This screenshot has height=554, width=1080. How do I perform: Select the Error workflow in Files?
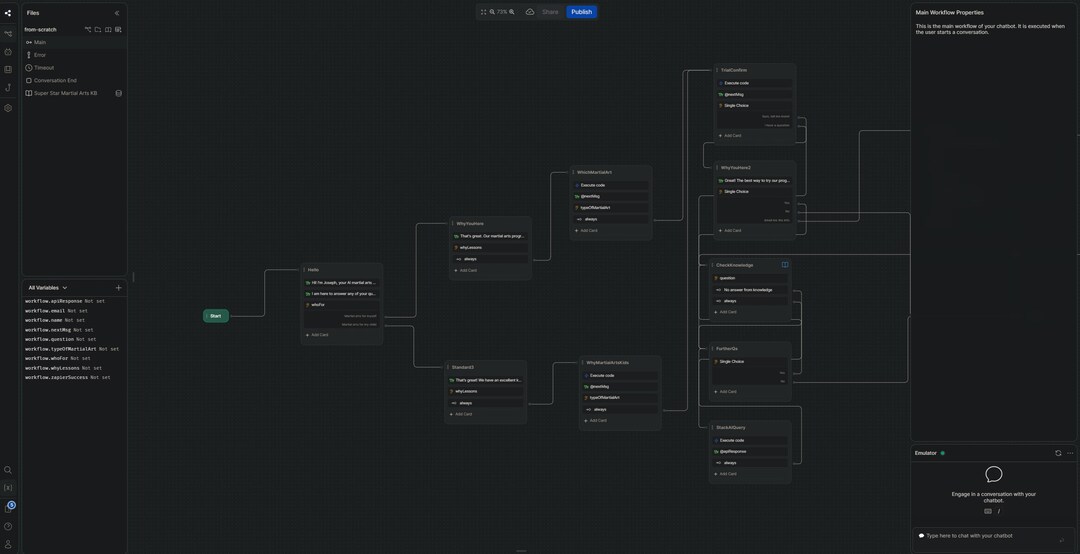pos(74,55)
